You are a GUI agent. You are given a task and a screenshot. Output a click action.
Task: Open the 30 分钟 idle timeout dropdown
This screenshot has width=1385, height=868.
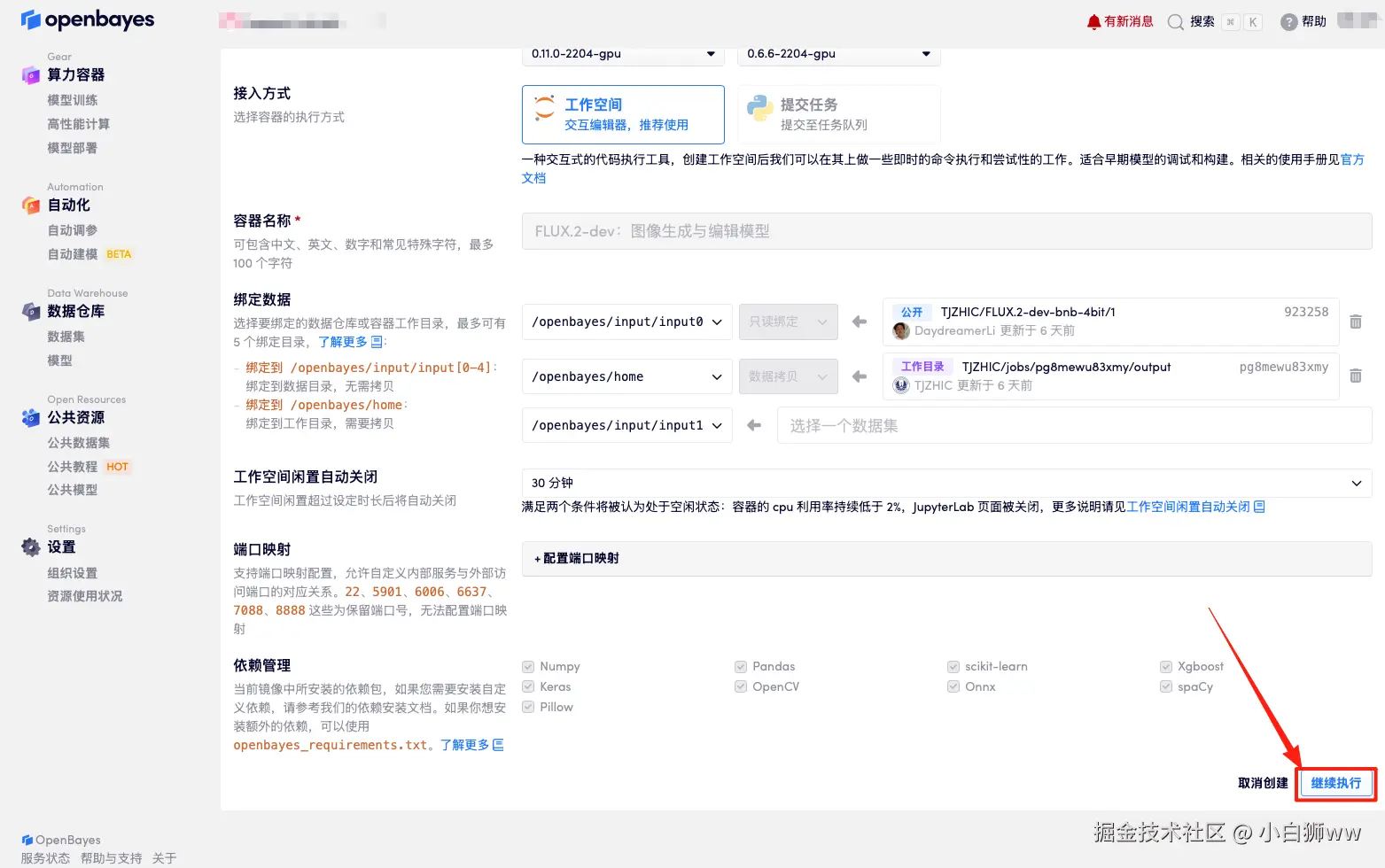point(946,483)
